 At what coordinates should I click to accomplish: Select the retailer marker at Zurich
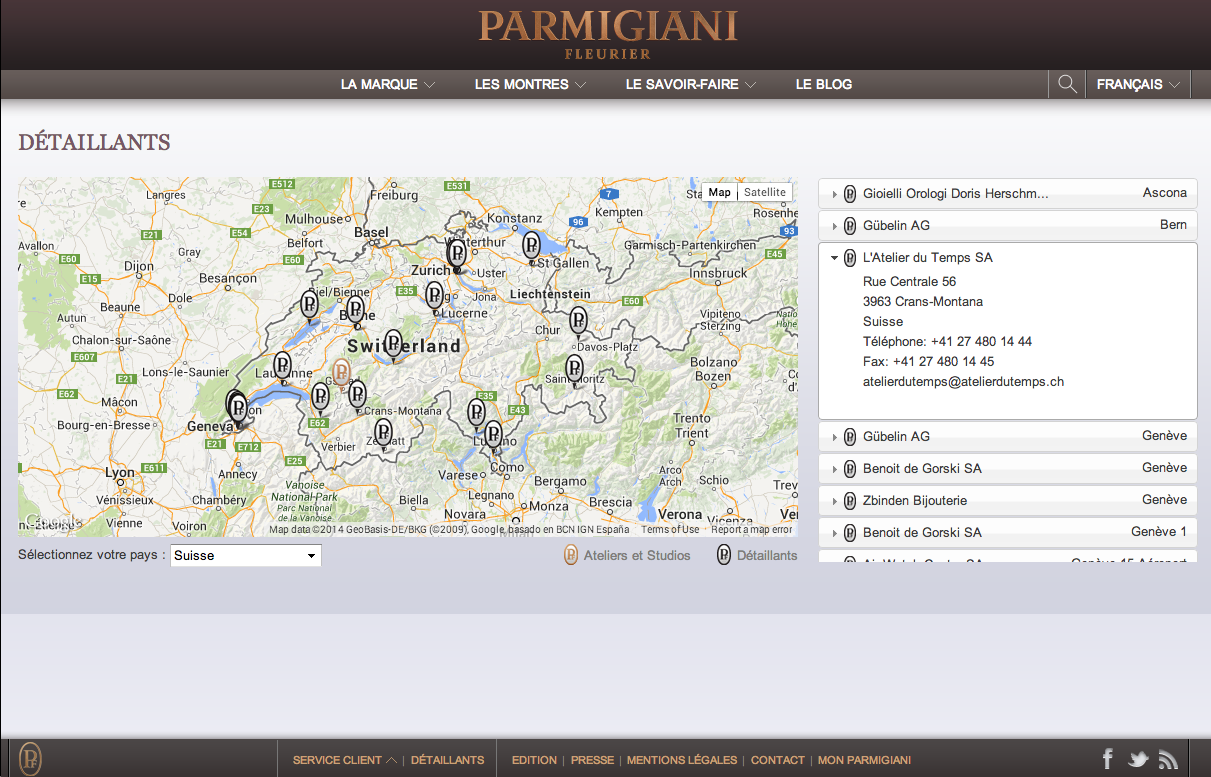click(457, 253)
